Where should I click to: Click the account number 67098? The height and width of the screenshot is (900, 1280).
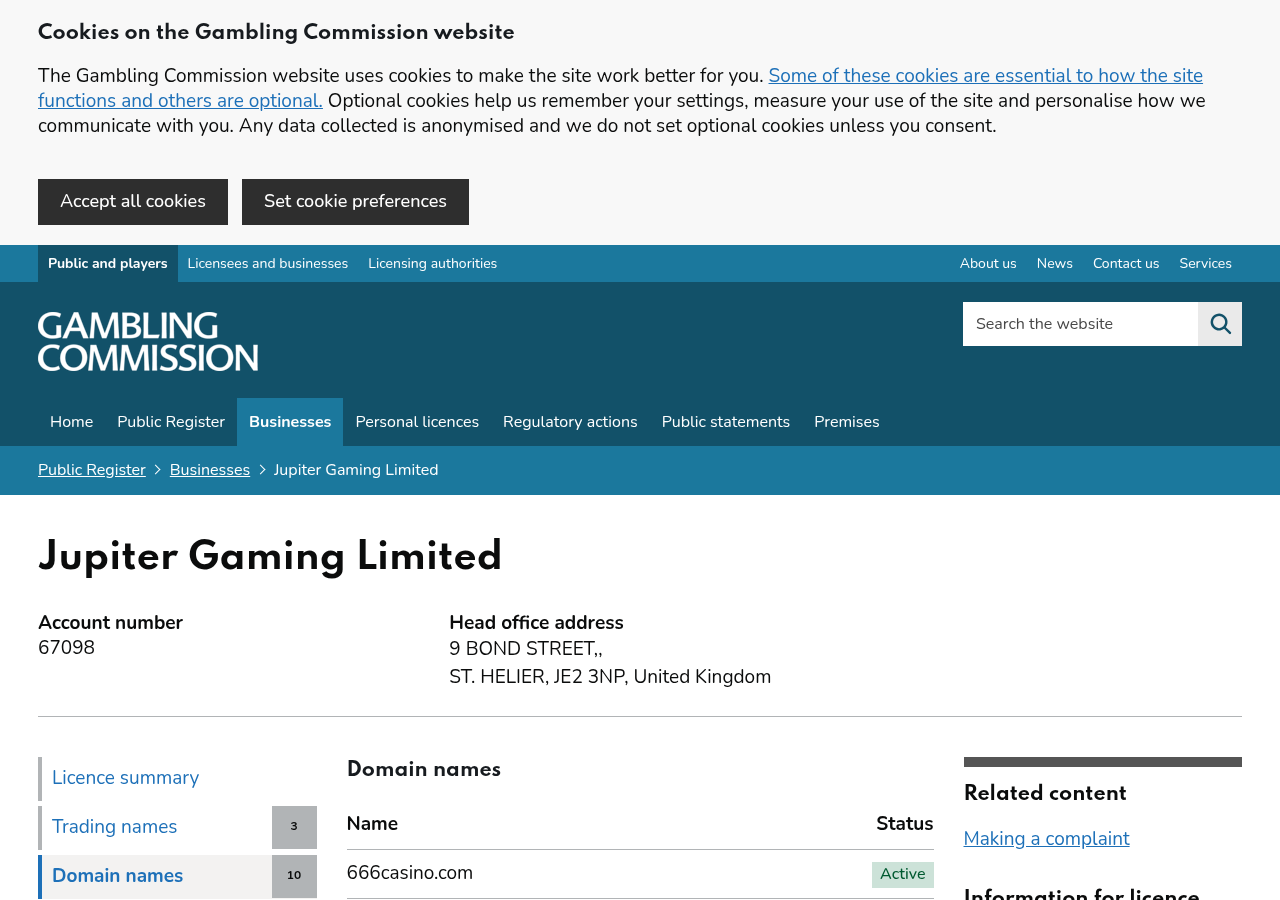point(67,648)
